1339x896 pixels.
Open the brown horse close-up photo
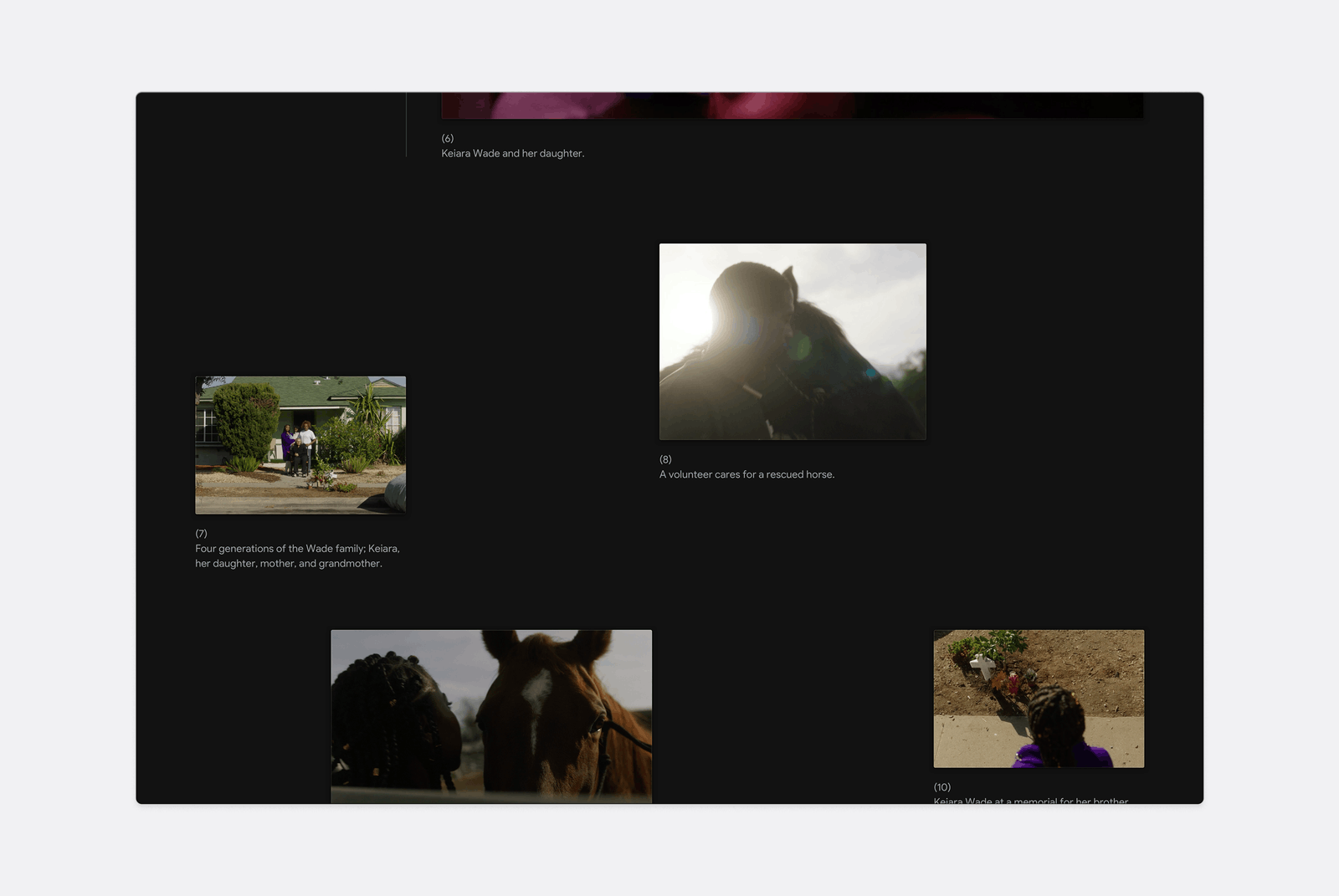coord(491,716)
